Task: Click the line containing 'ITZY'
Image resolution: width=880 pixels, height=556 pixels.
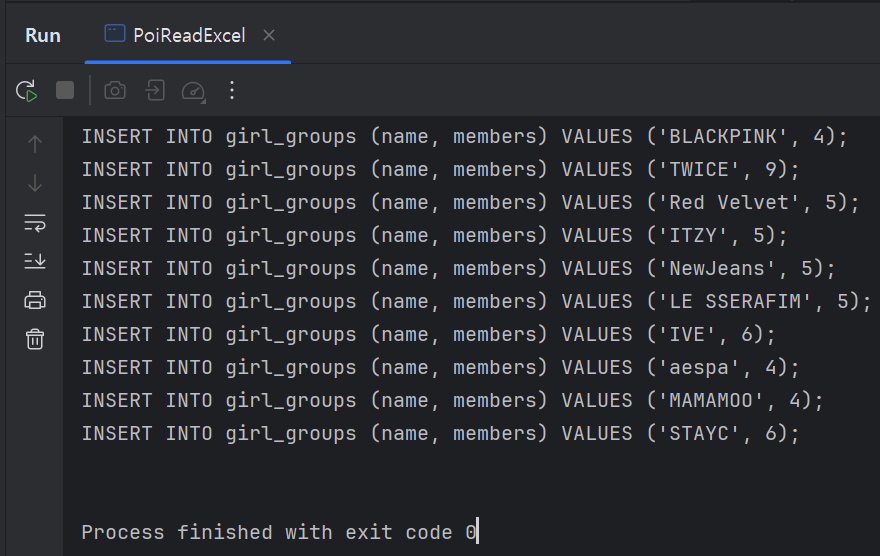Action: 435,236
